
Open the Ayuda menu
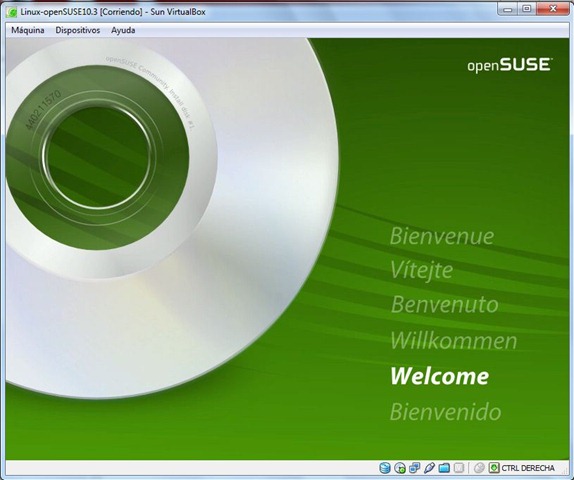pyautogui.click(x=123, y=30)
